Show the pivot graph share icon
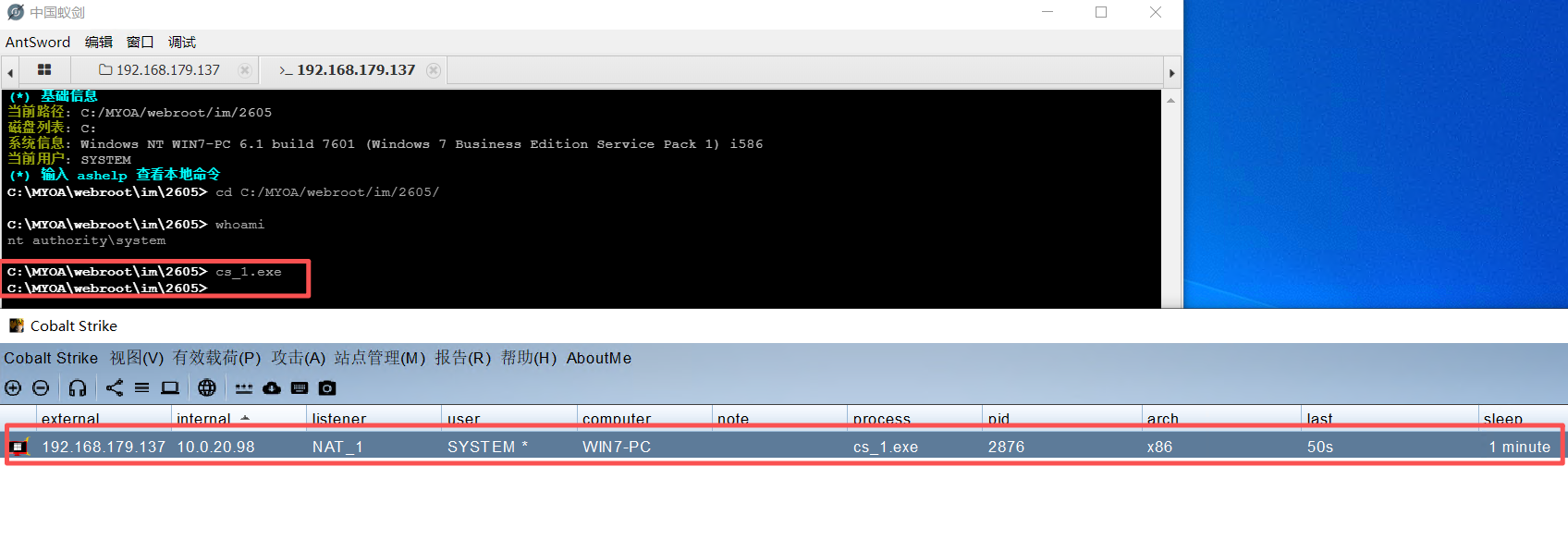The height and width of the screenshot is (540, 1568). pyautogui.click(x=114, y=388)
